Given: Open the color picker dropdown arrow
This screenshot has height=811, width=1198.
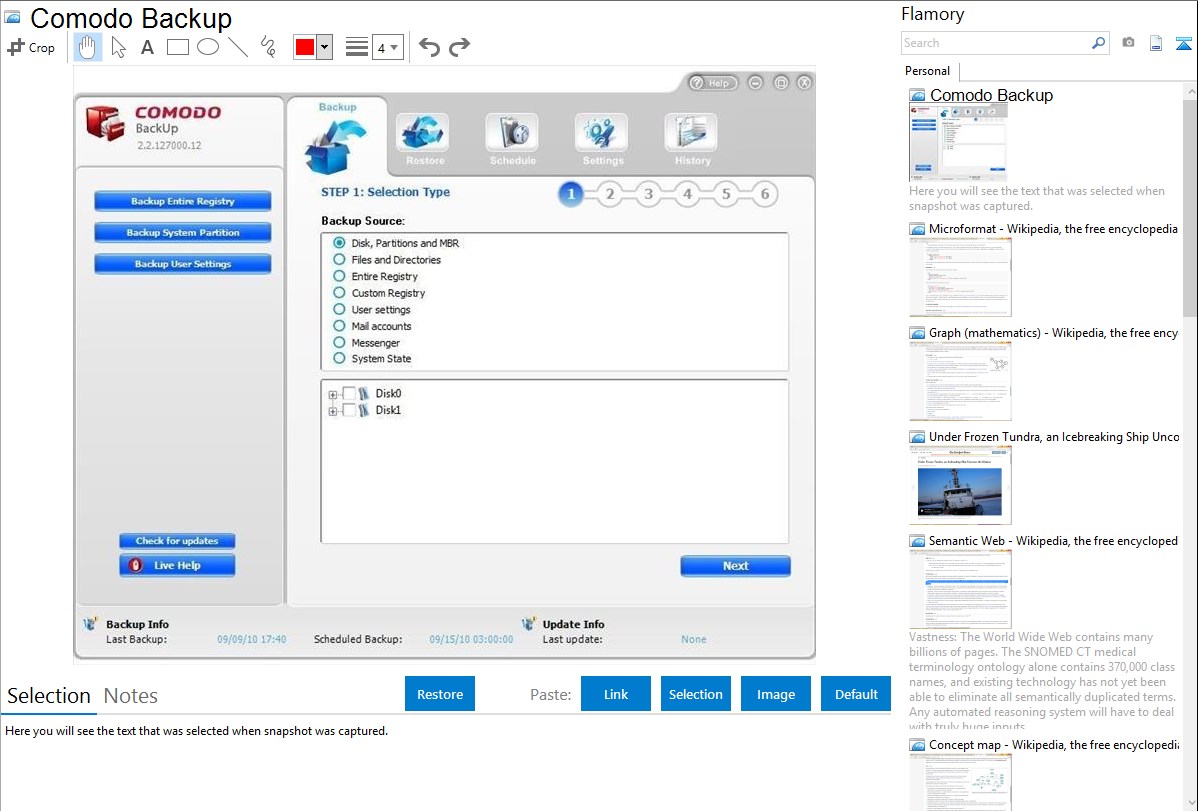Looking at the screenshot, I should point(325,47).
